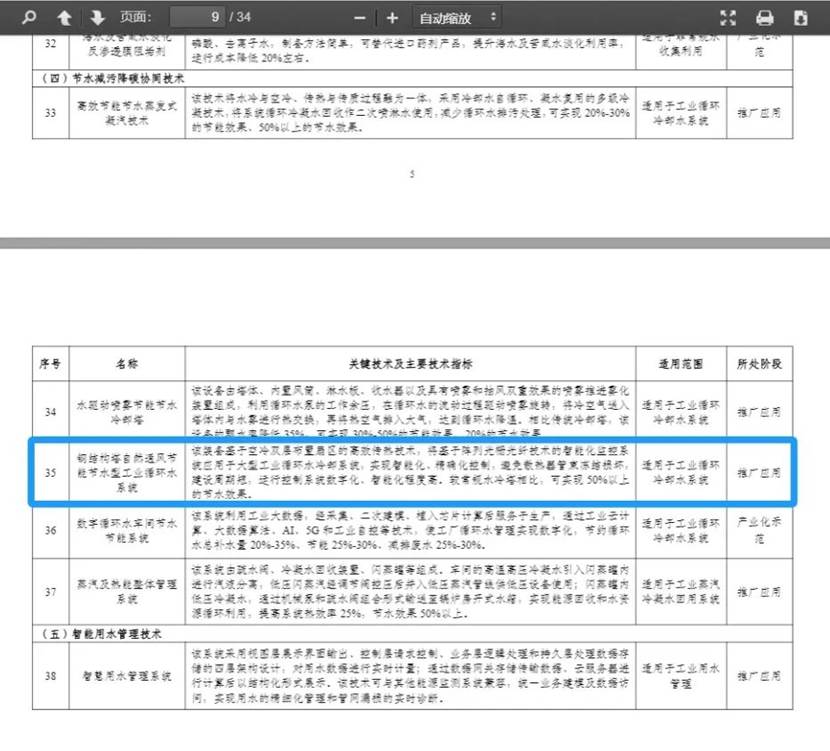The image size is (830, 751).
Task: Click the '推广应用' stage cell in row 38
Action: click(x=760, y=676)
